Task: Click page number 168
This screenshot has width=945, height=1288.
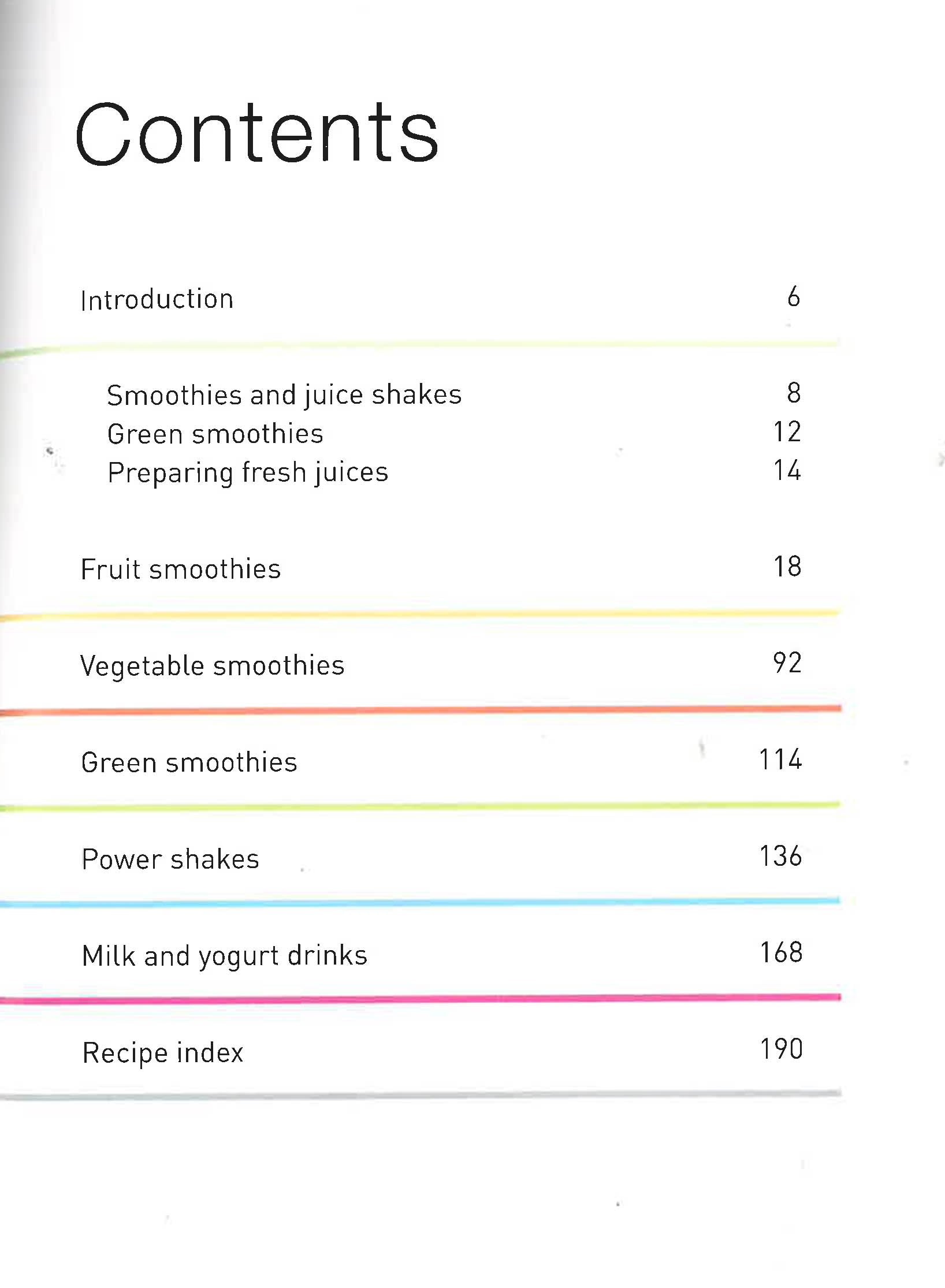Action: [781, 953]
